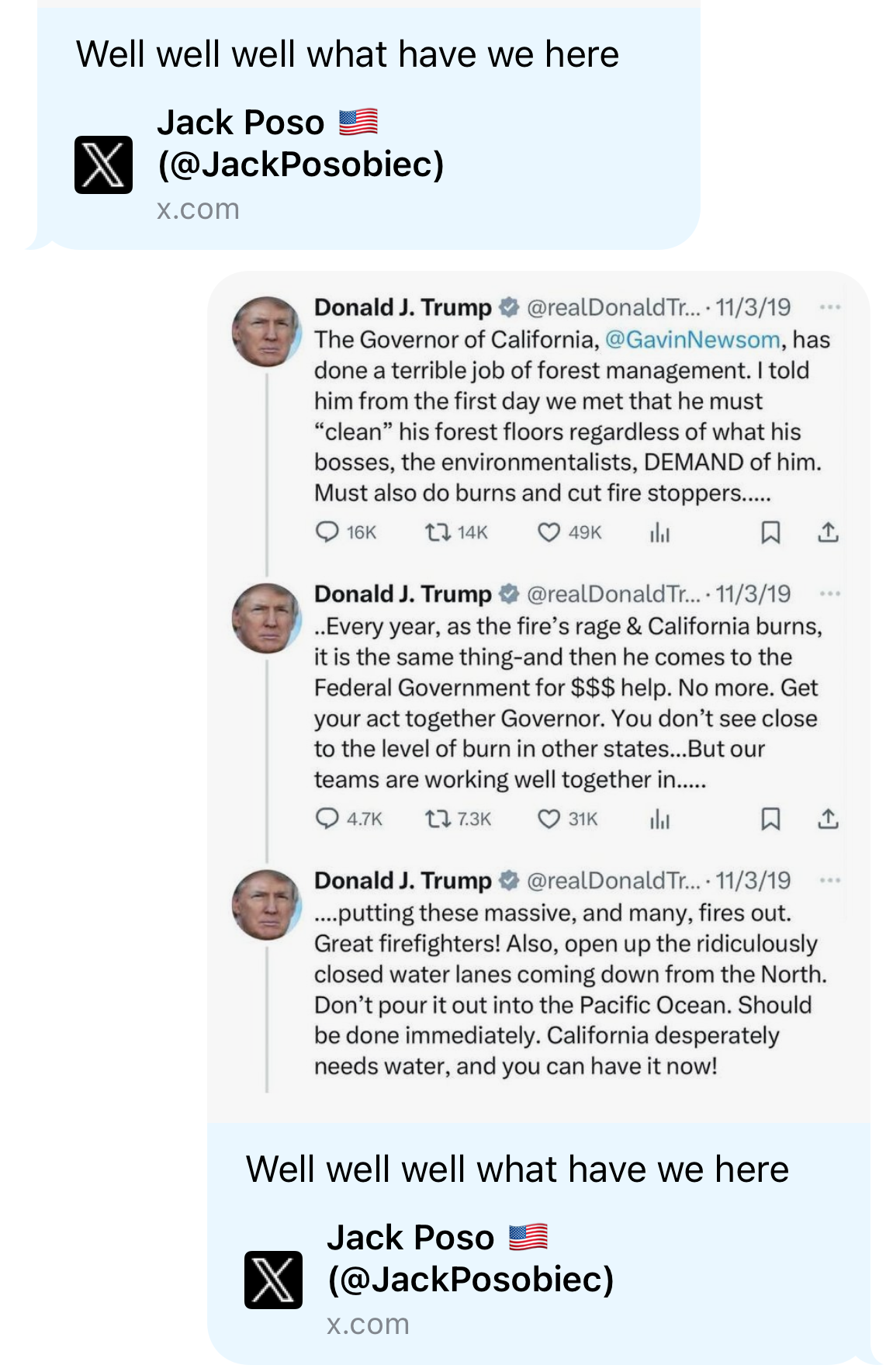Click Trump's avatar on the third tweet

coord(266,905)
